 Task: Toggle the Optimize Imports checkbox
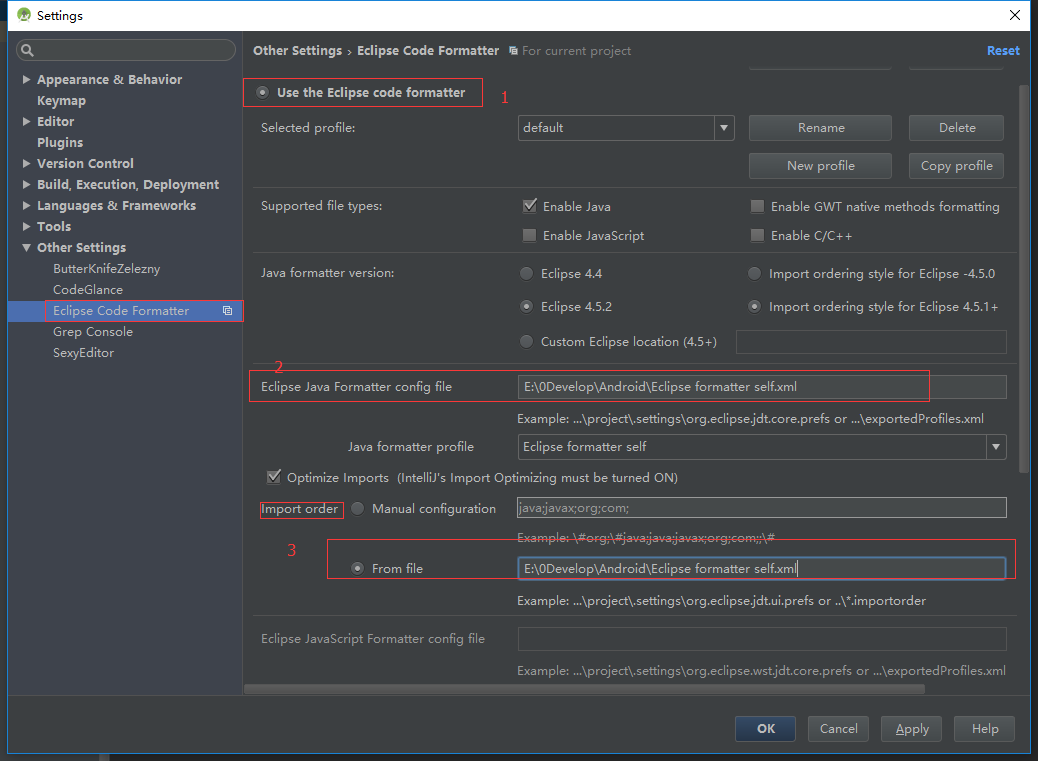click(273, 477)
